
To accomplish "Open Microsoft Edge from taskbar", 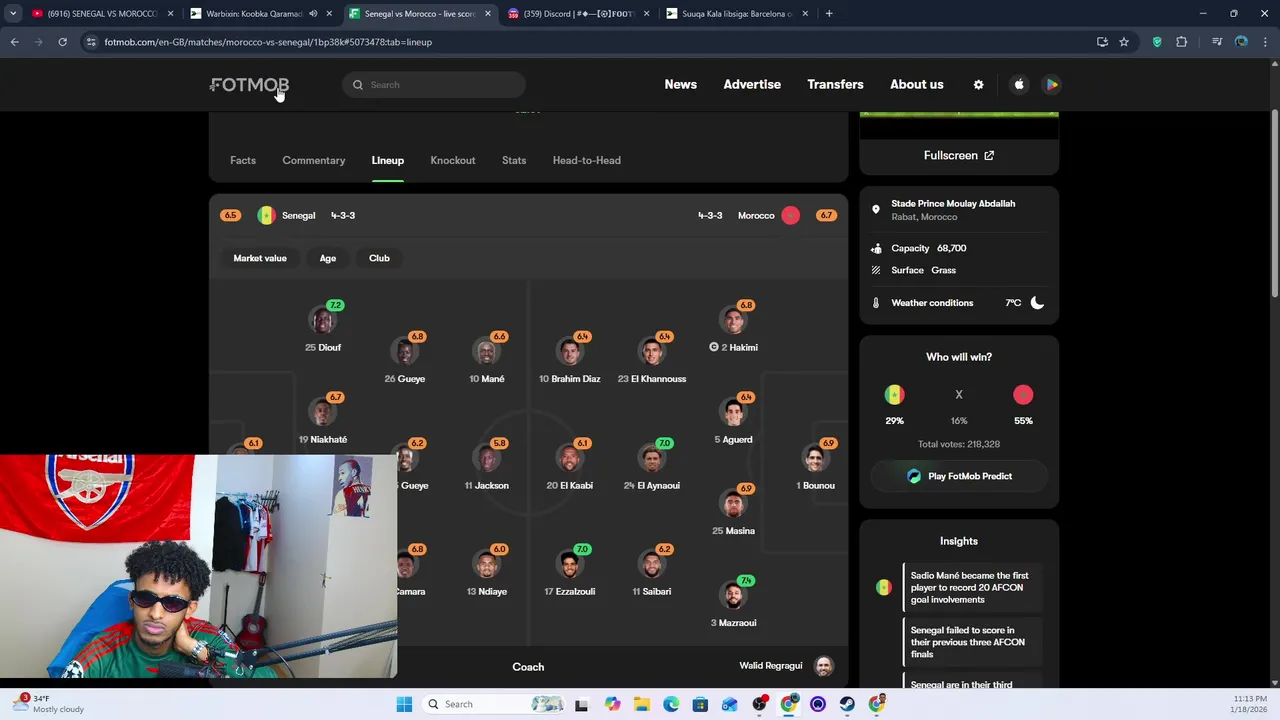I will click(671, 704).
